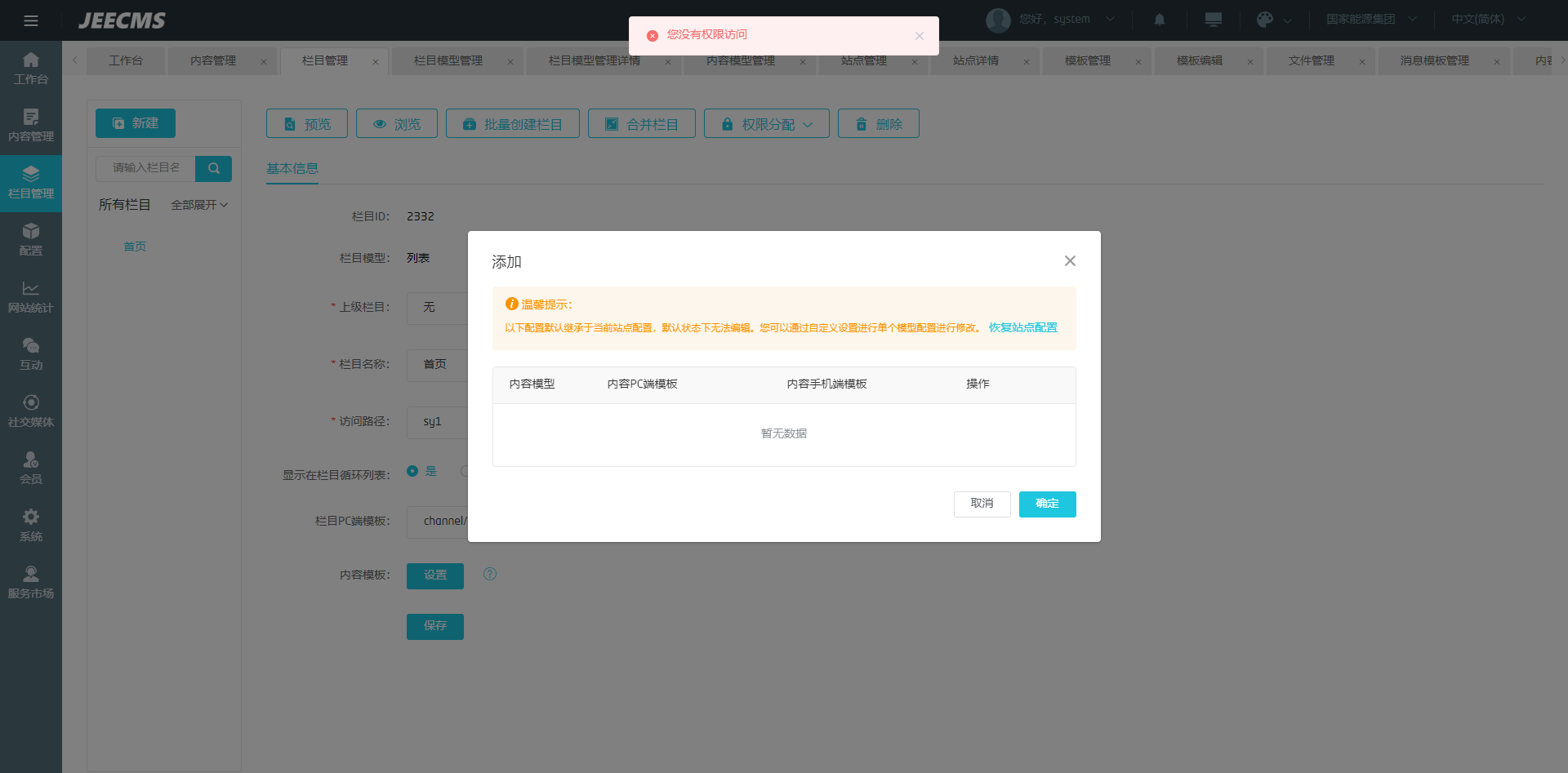
Task: Close the 模板管理 tab
Action: click(1138, 62)
